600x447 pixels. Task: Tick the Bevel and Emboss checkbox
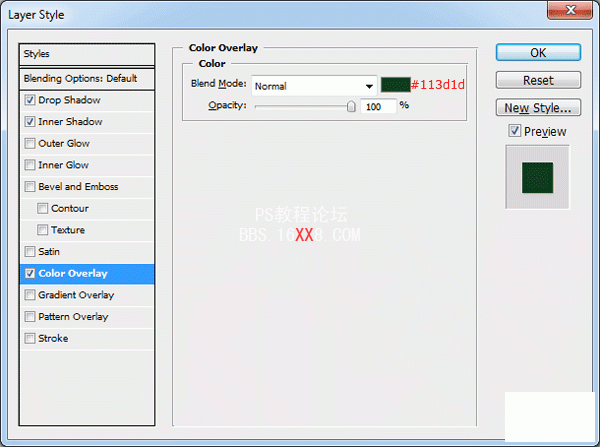(30, 187)
